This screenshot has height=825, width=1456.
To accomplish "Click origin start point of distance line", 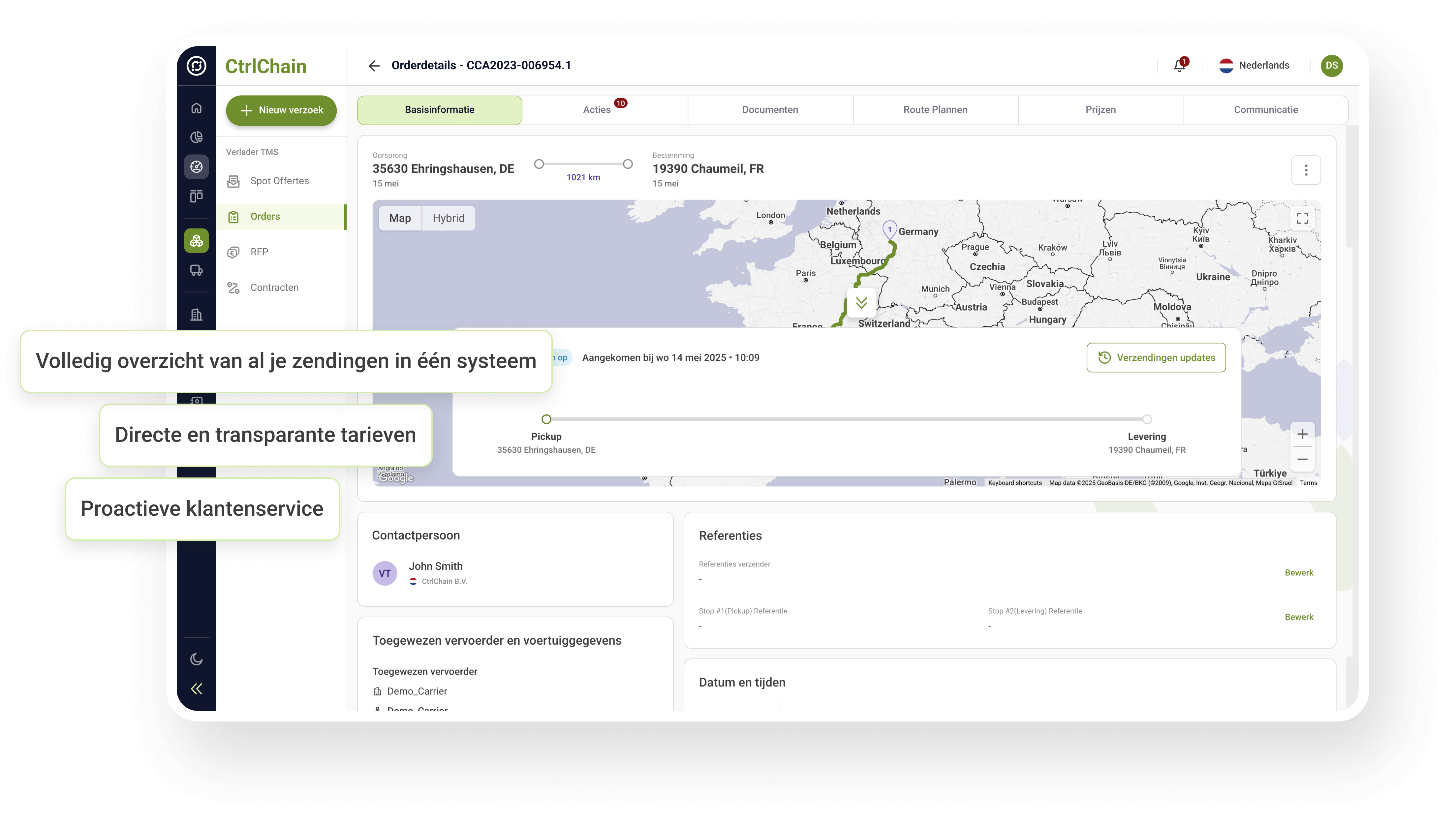I will tap(539, 164).
